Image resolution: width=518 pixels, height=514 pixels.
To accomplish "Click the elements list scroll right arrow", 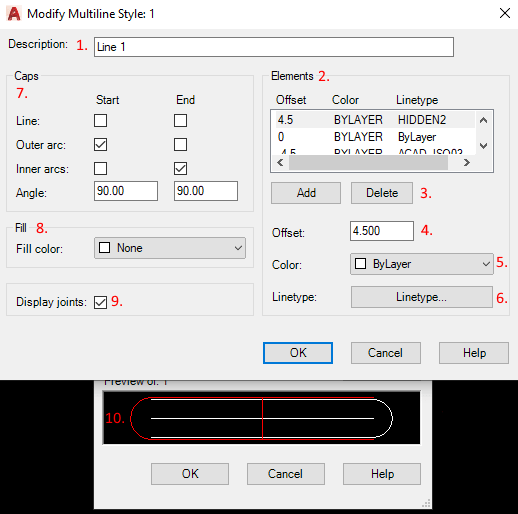I will [x=466, y=163].
